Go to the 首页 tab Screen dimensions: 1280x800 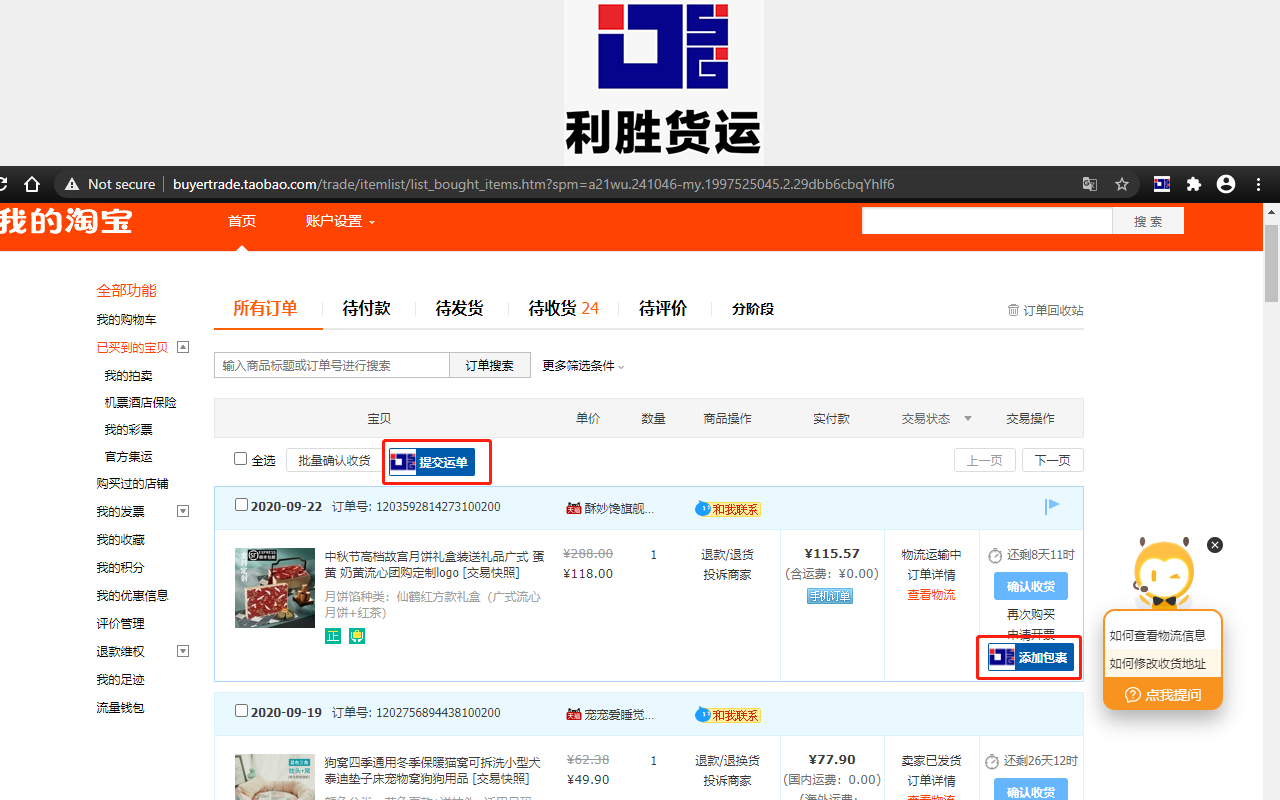(x=242, y=221)
